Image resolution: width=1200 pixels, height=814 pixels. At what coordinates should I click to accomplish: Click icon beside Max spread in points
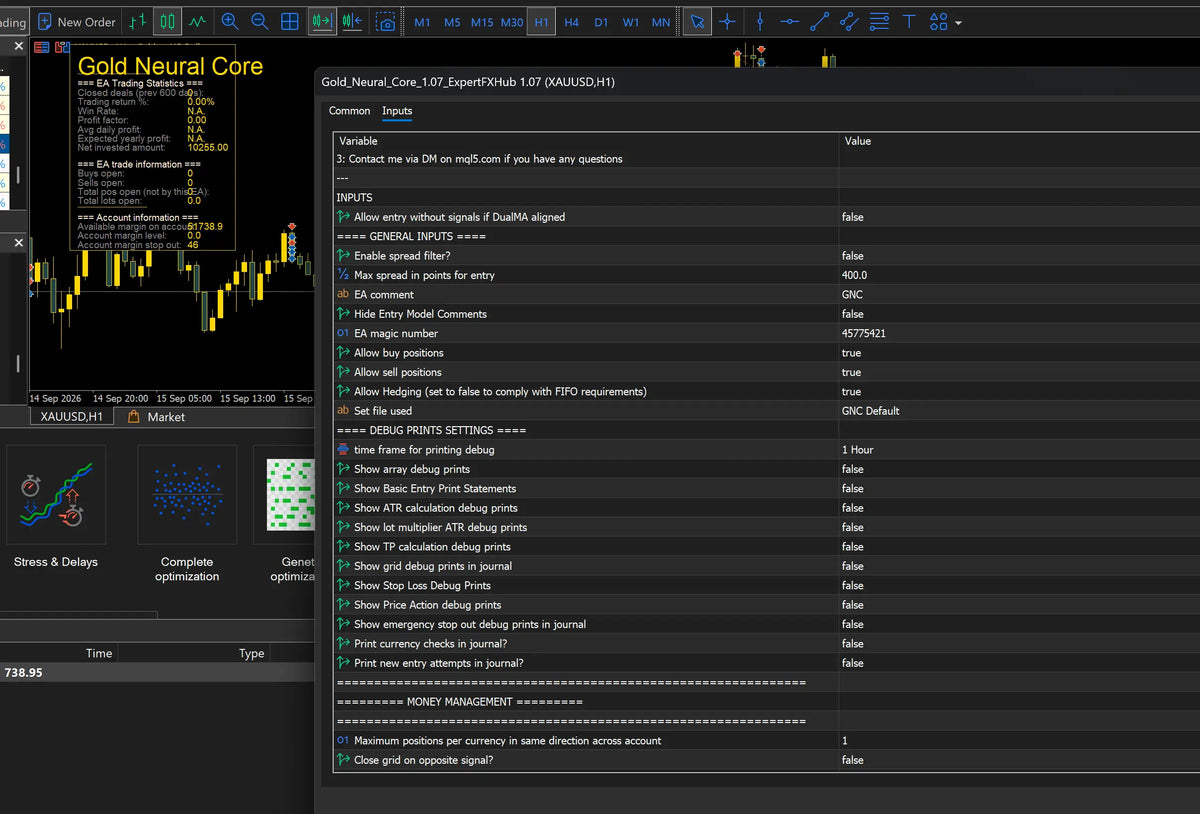click(343, 275)
